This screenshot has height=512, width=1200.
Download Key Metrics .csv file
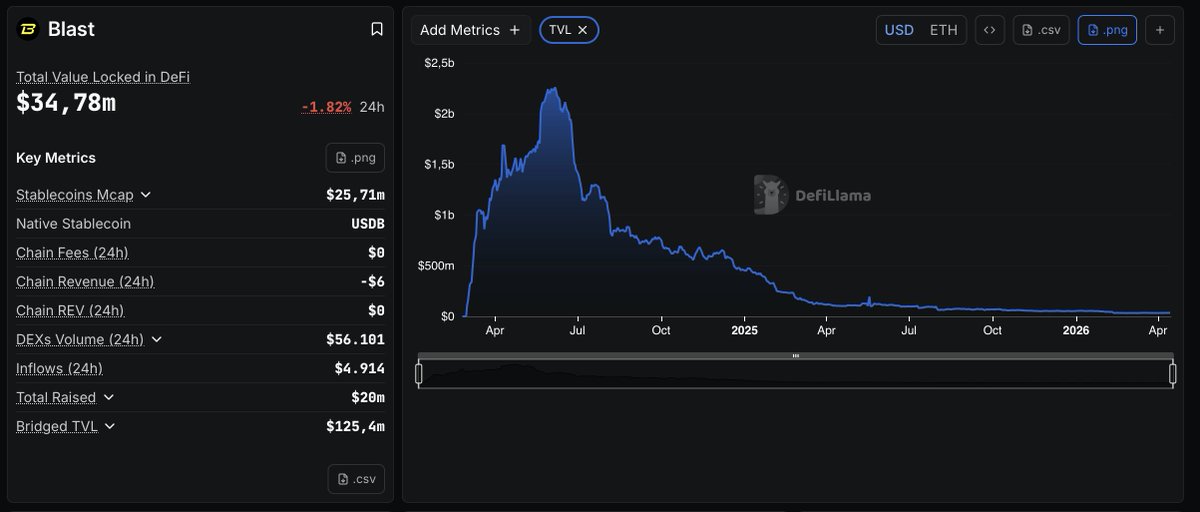click(x=356, y=479)
